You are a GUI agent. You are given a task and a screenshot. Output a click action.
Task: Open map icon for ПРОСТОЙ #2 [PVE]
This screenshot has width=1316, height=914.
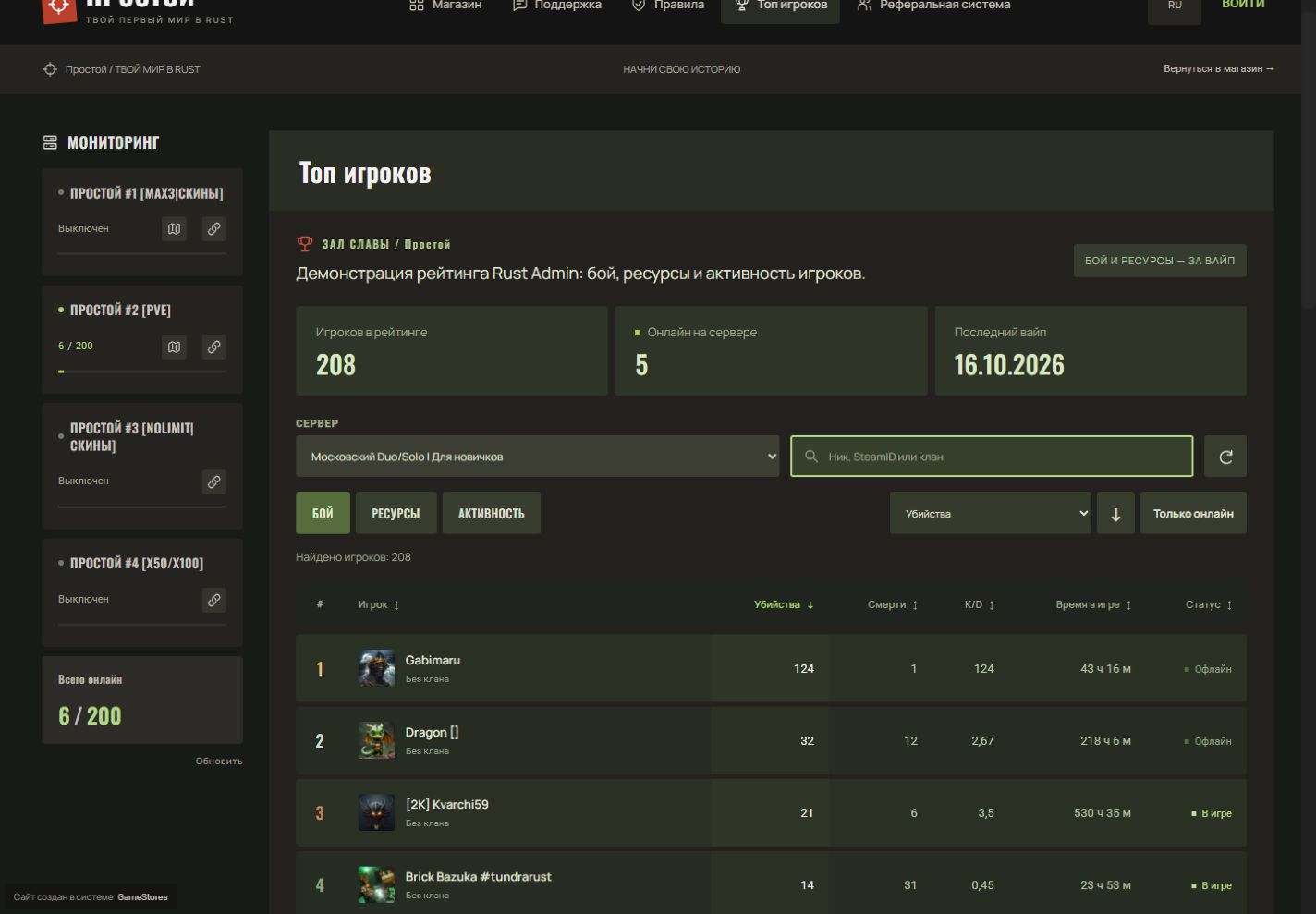click(x=174, y=347)
